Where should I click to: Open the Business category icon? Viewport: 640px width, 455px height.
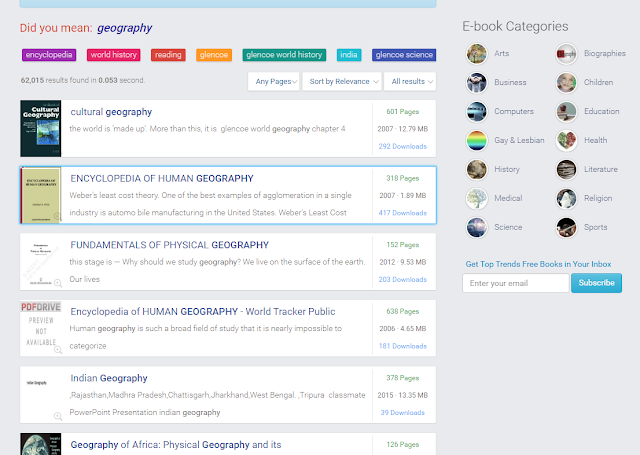476,83
